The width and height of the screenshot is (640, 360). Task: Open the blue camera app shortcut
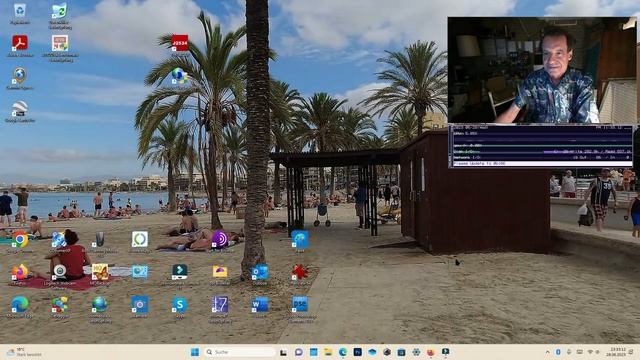click(140, 304)
